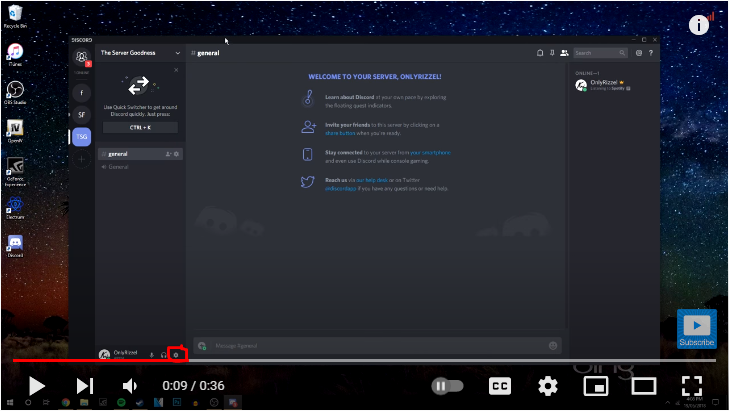Viewport: 729px width, 411px height.
Task: Open Discord desktop shortcut
Action: click(x=15, y=246)
